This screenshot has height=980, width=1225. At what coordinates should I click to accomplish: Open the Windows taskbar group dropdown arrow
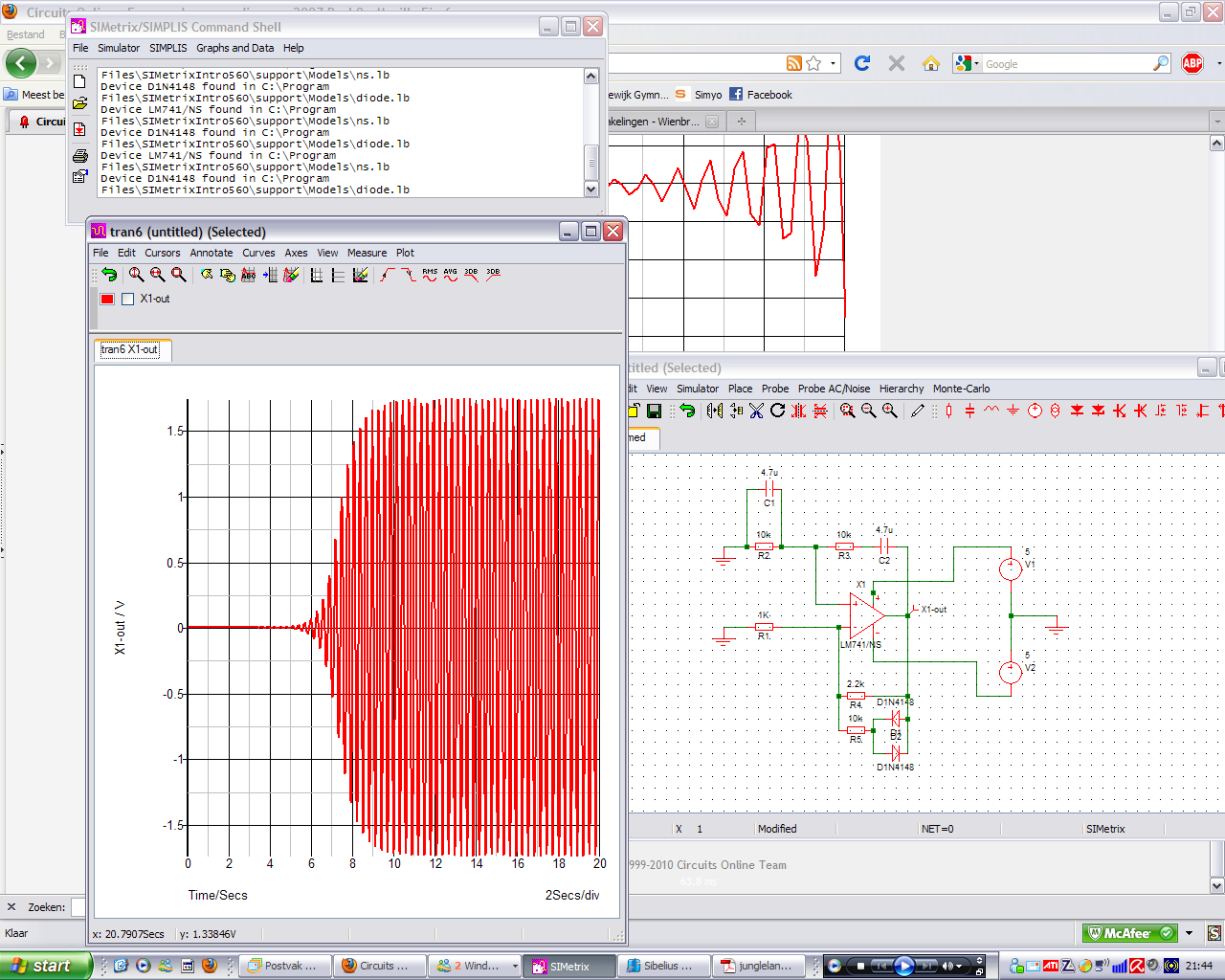[x=515, y=967]
